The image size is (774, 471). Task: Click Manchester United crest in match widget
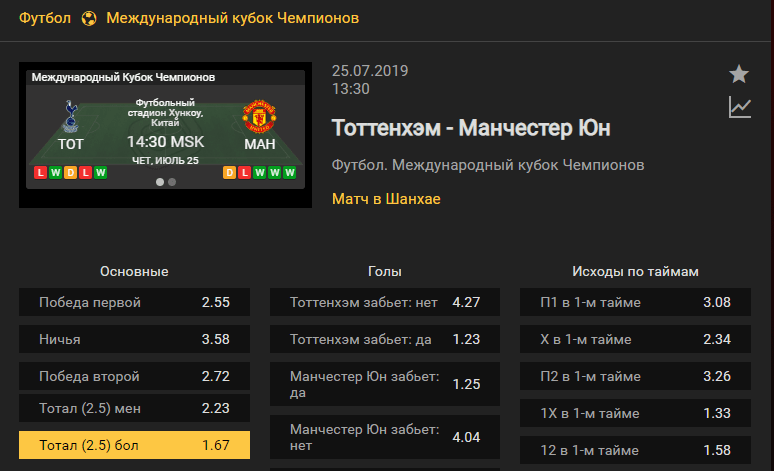[259, 117]
